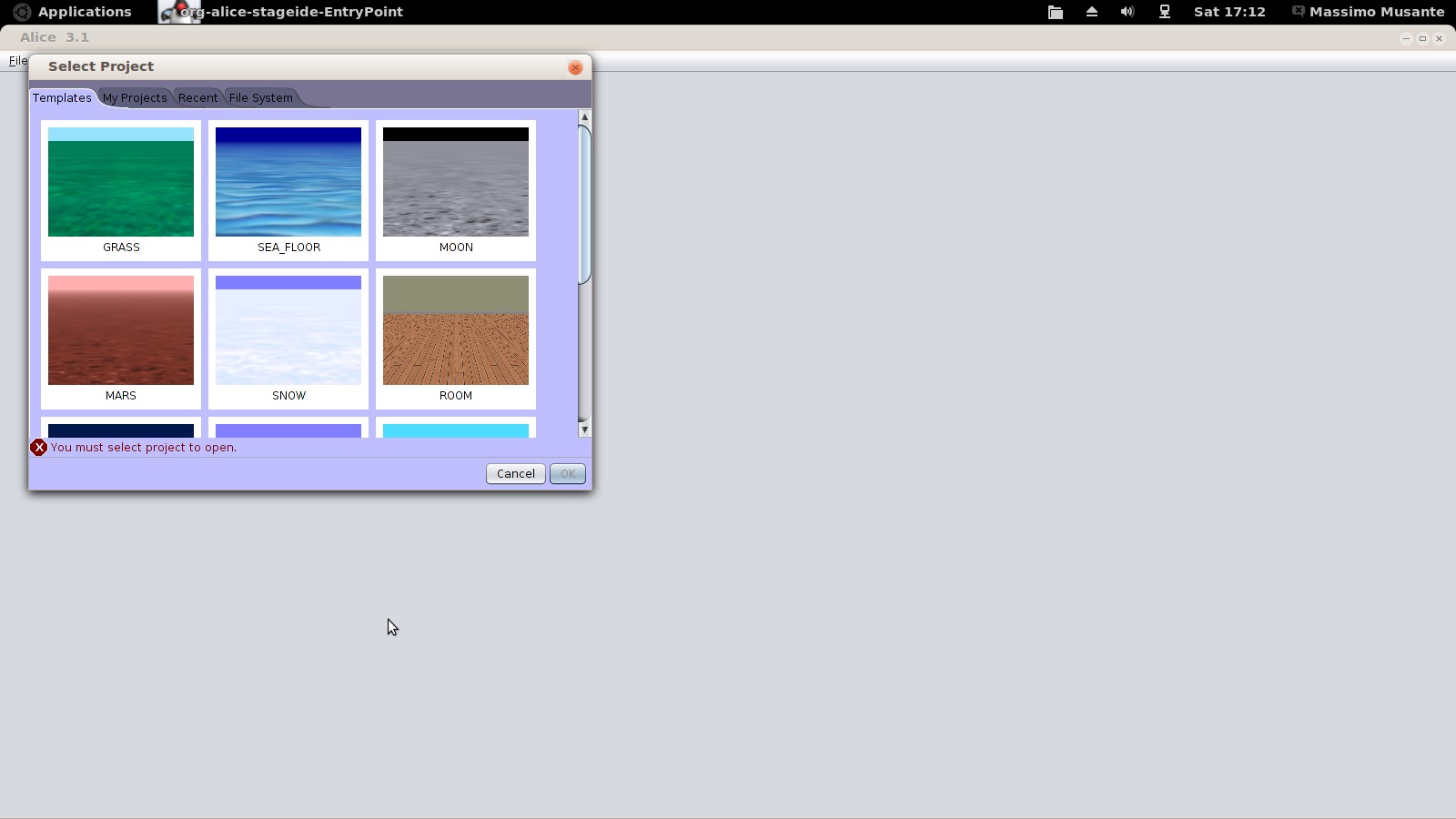This screenshot has height=819, width=1456.
Task: Close the Alice 3.1 window
Action: (1439, 38)
